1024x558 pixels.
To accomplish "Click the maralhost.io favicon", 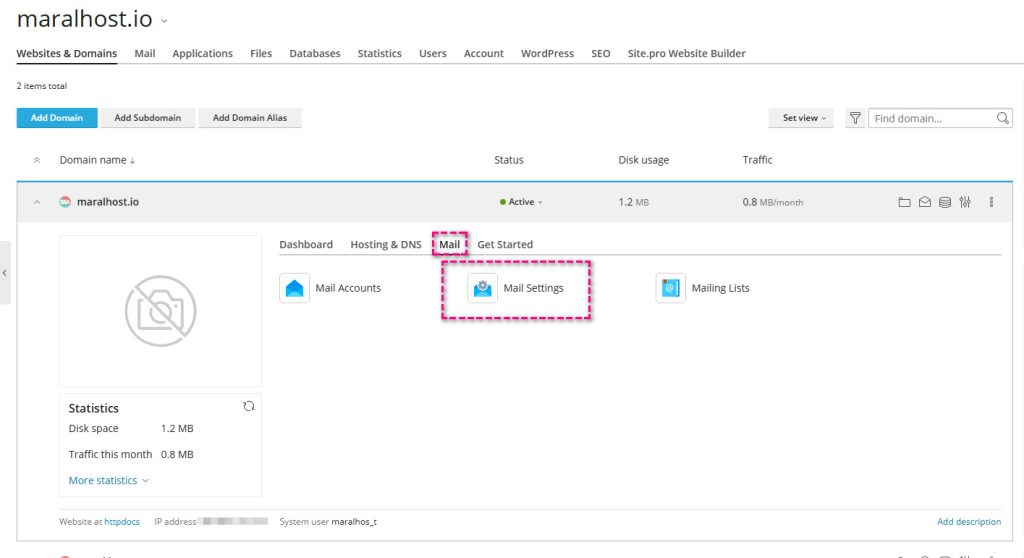I will (65, 202).
